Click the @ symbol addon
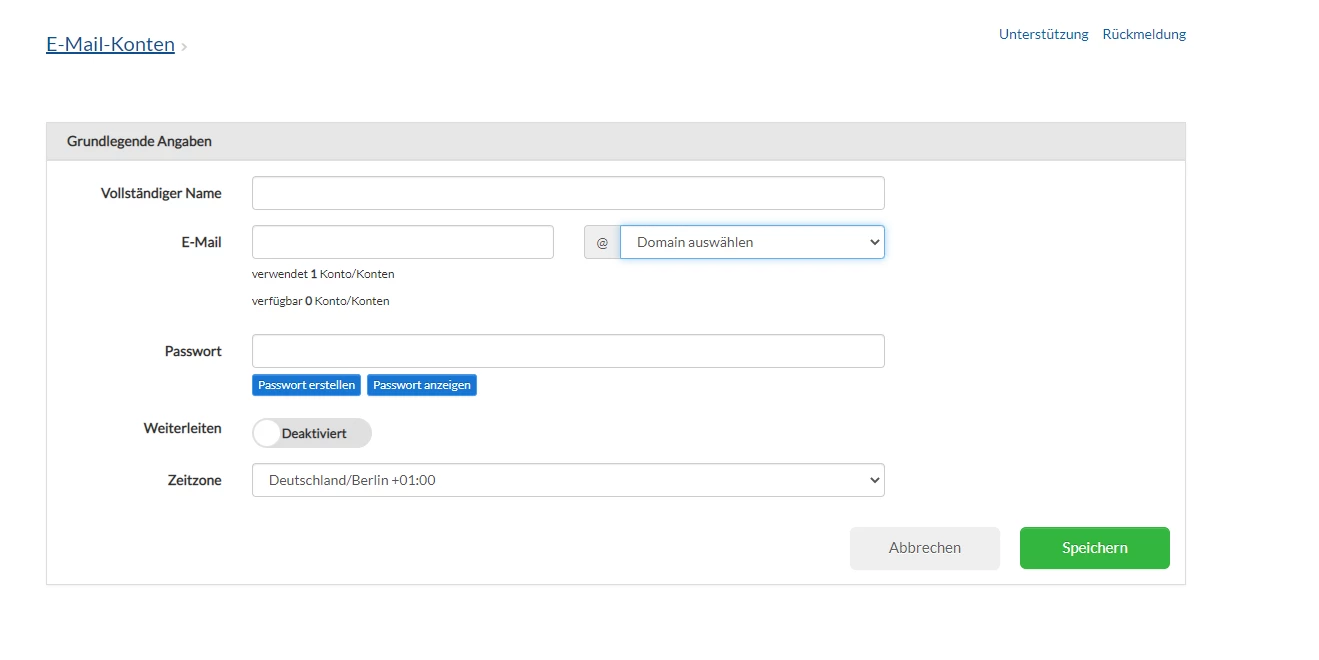This screenshot has height=660, width=1319. [602, 242]
